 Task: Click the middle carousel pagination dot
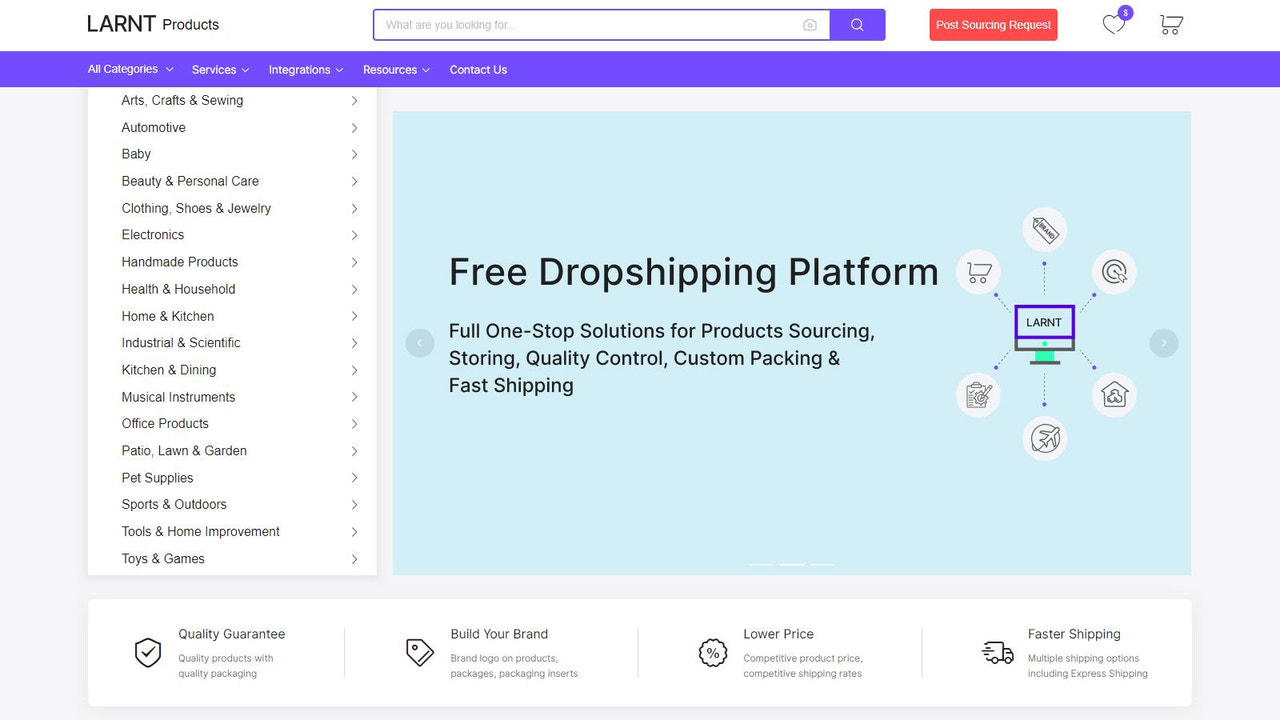coord(791,565)
